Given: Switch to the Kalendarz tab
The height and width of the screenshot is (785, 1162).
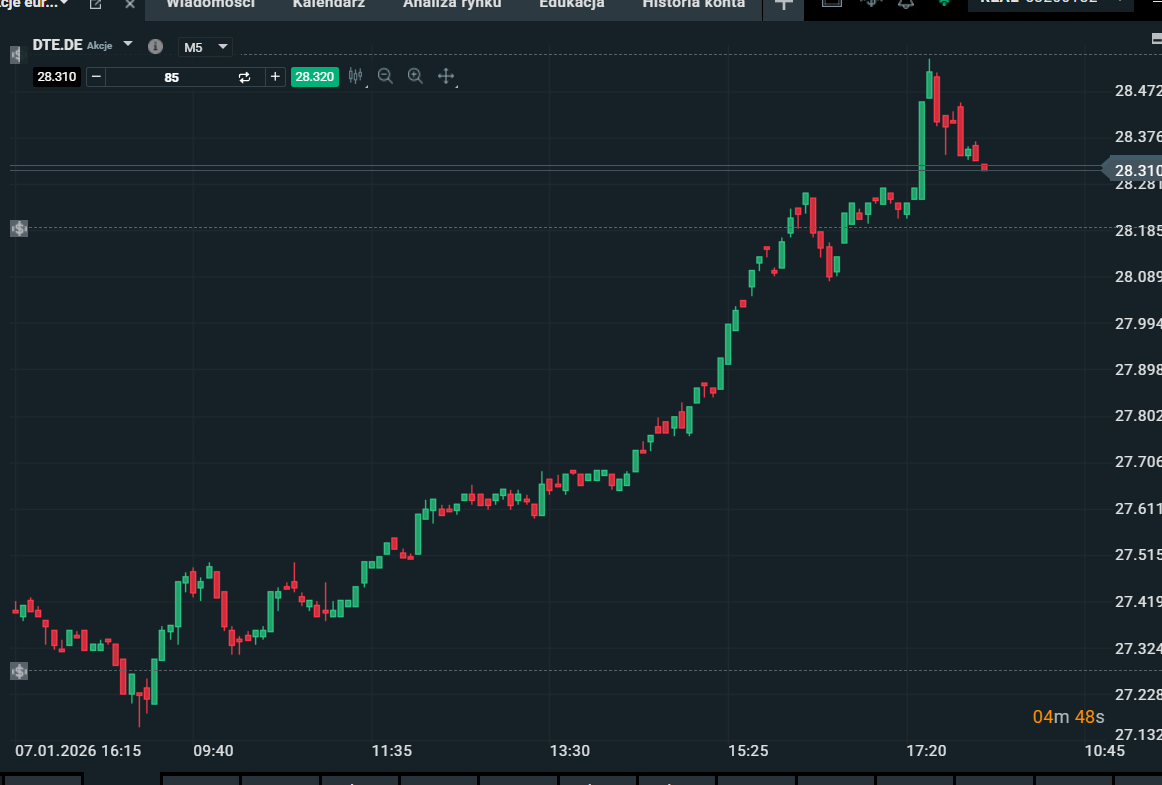Looking at the screenshot, I should tap(328, 4).
